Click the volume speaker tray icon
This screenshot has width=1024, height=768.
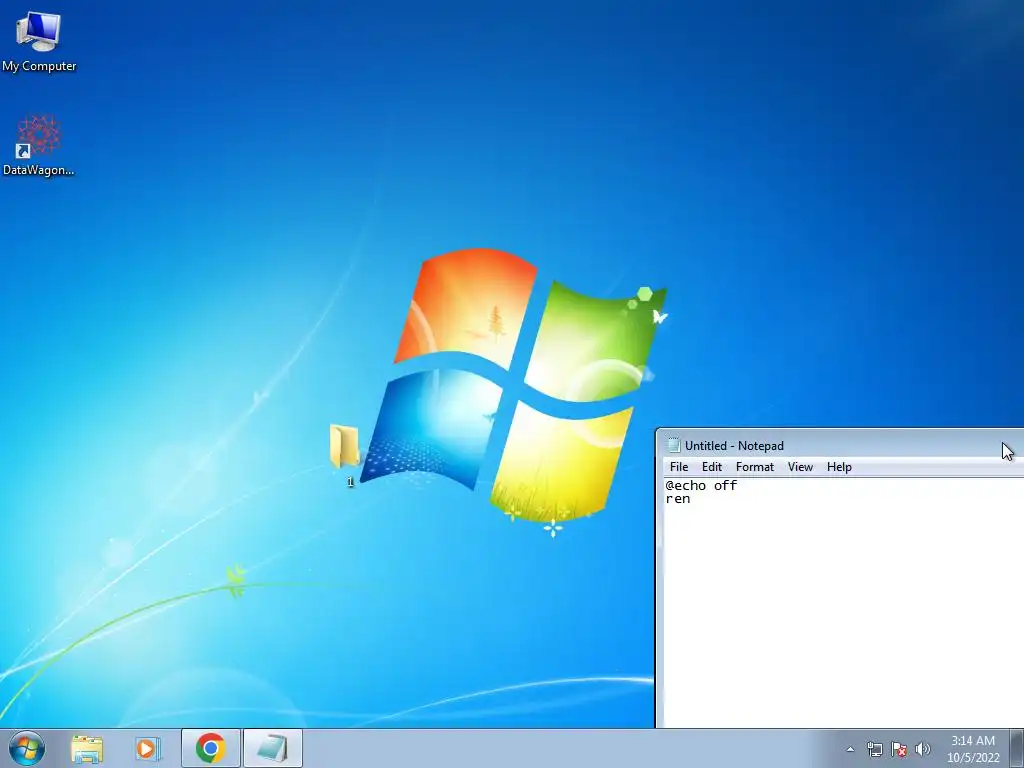(923, 749)
